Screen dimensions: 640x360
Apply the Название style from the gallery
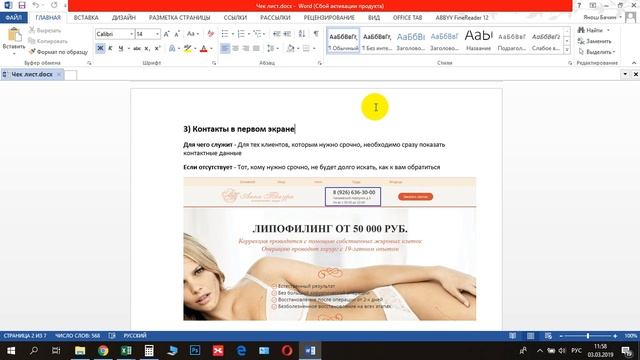coord(478,41)
